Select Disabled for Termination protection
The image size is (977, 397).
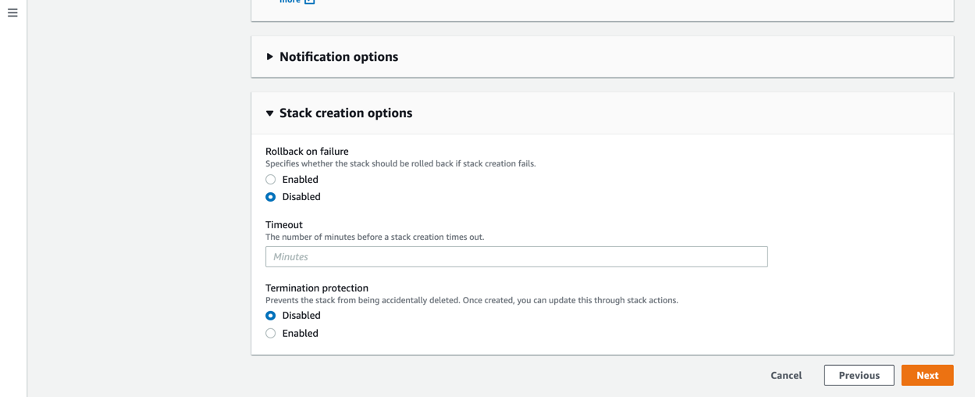[270, 315]
